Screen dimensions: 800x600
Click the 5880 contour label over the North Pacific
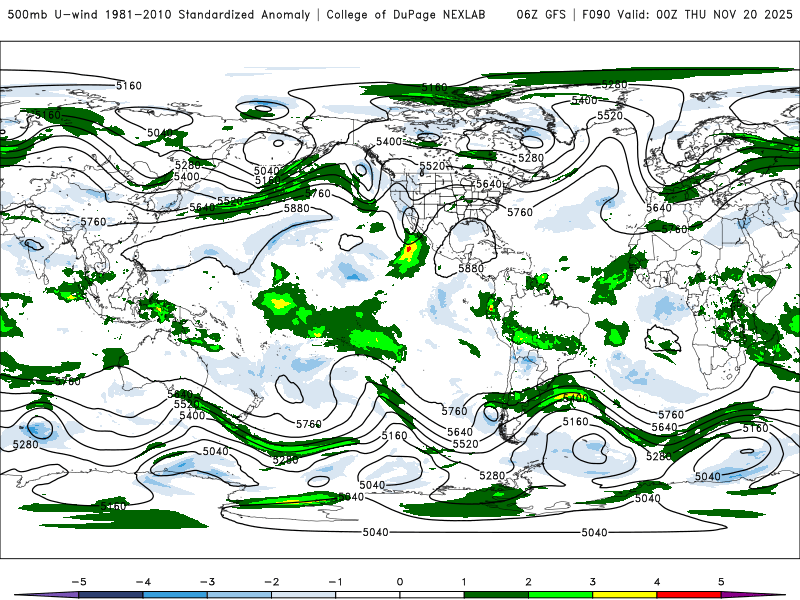296,208
